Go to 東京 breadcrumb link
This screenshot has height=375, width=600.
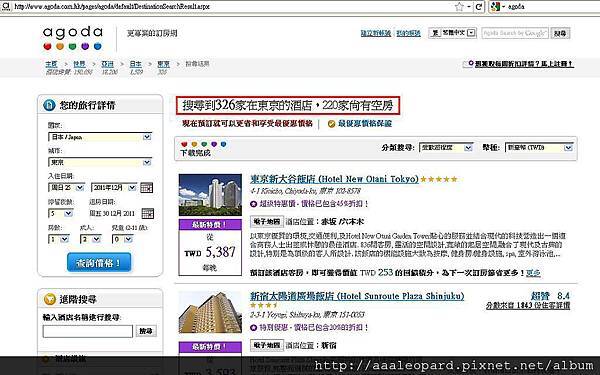pos(163,64)
